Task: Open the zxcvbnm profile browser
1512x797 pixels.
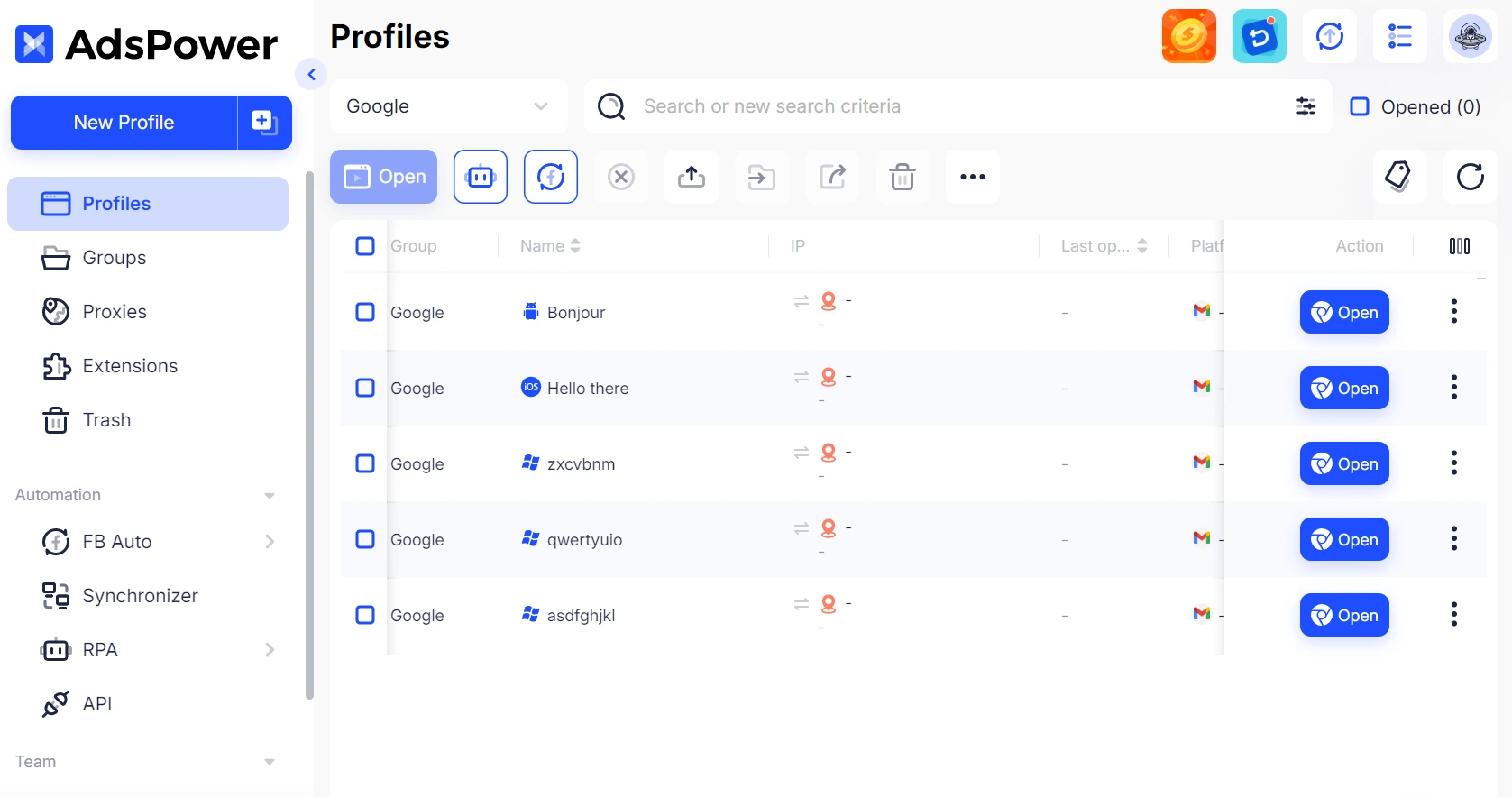Action: [x=1344, y=463]
